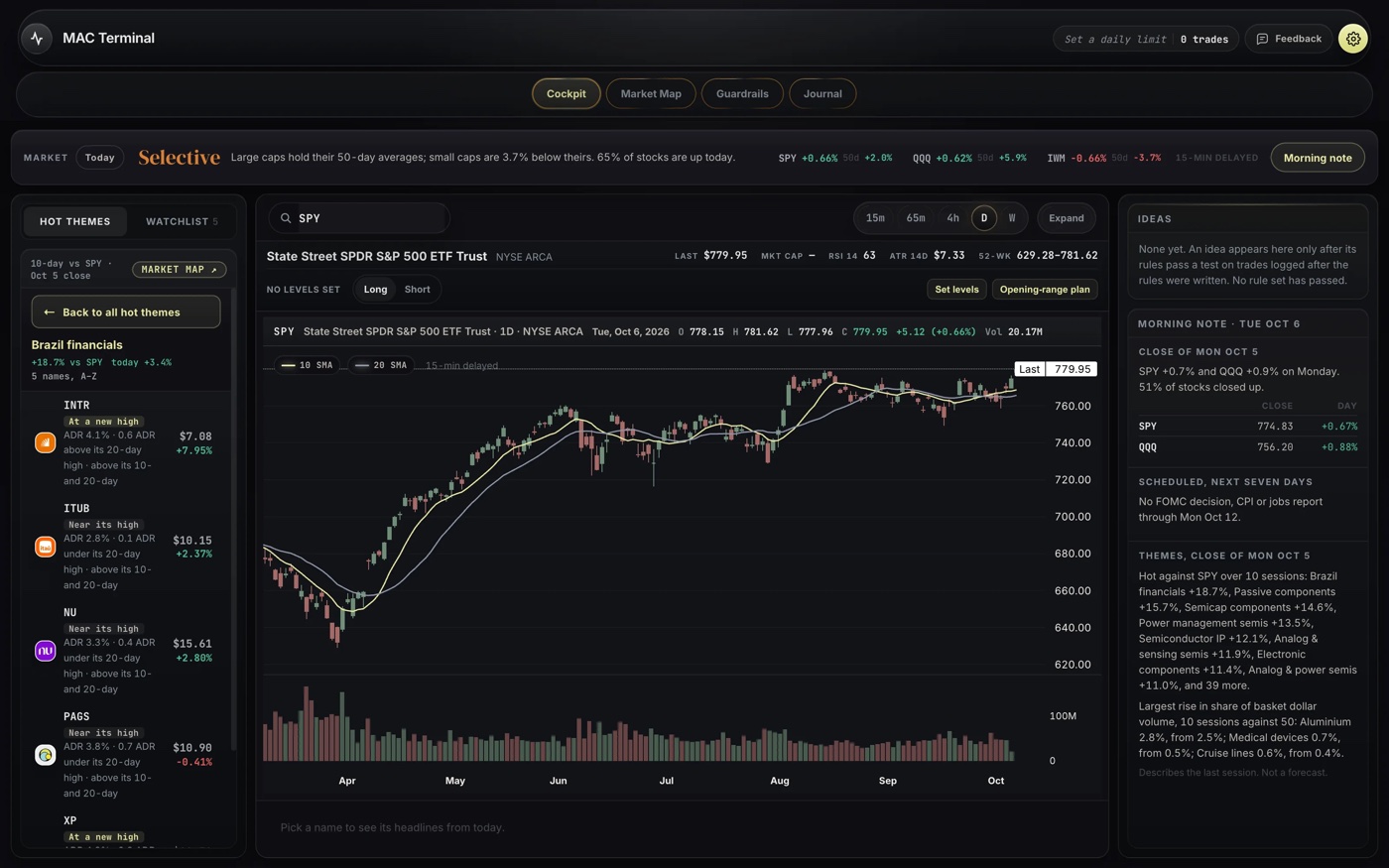
Task: Open the Market Map tab
Action: 651,94
